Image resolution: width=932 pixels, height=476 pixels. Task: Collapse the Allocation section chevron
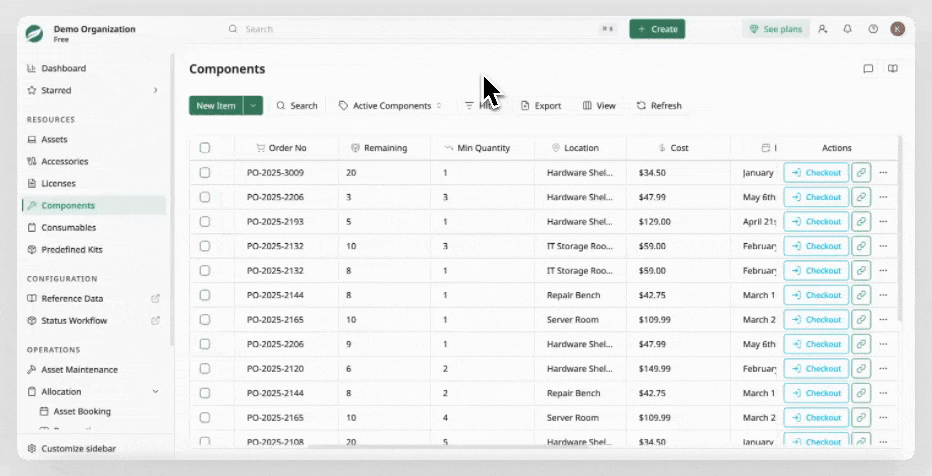point(155,392)
